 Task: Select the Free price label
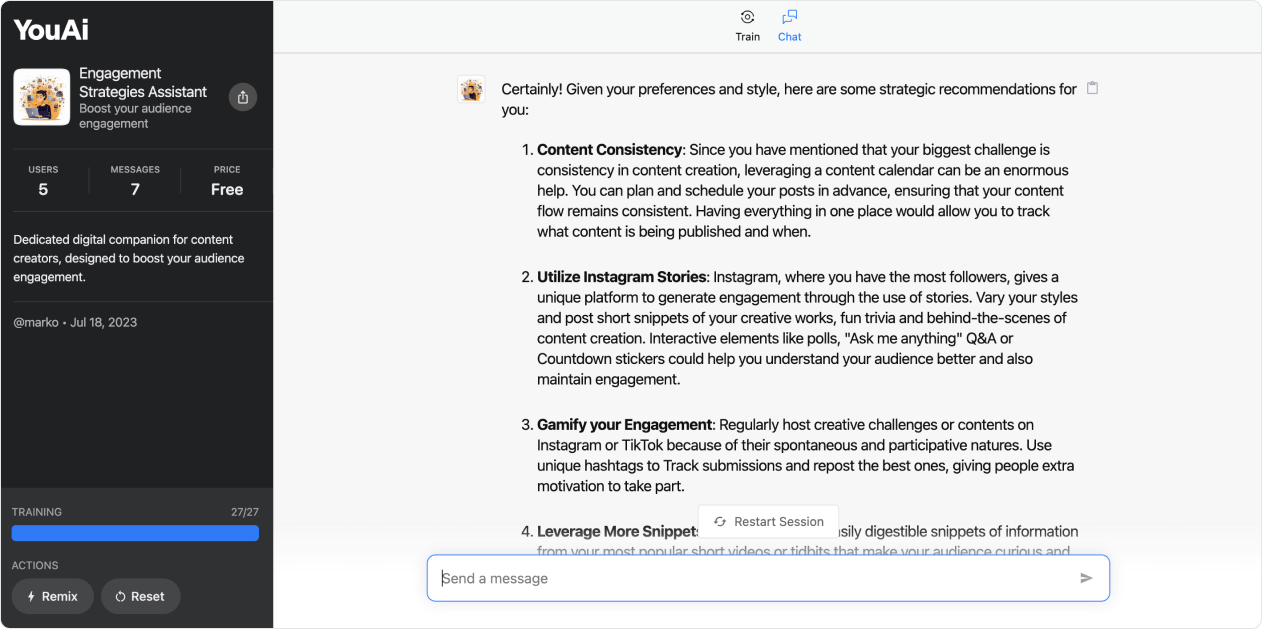(227, 189)
